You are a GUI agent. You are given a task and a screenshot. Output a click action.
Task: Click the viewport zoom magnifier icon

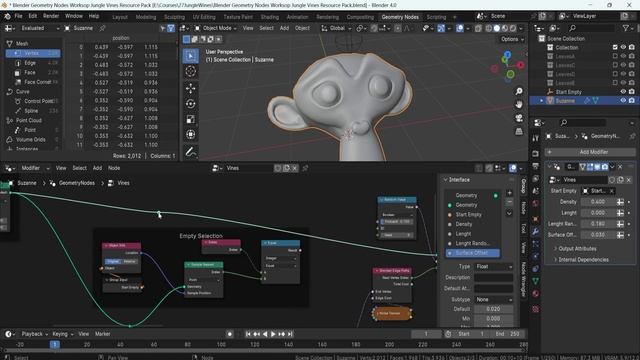click(x=519, y=91)
